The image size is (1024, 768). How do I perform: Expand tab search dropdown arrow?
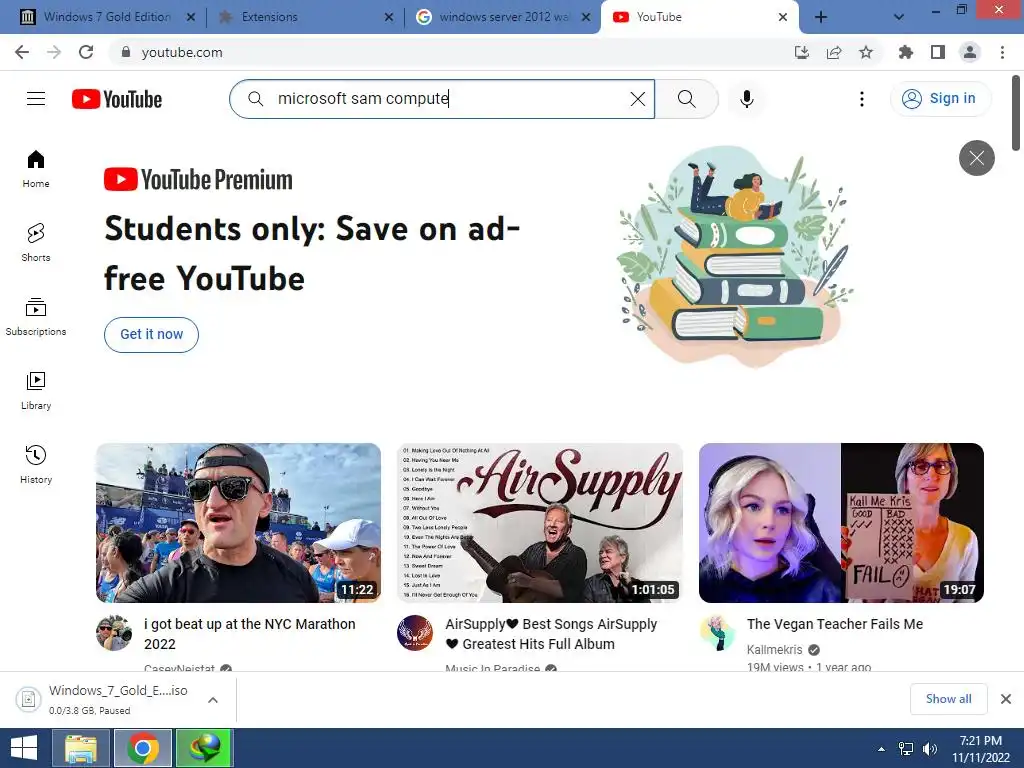(899, 17)
